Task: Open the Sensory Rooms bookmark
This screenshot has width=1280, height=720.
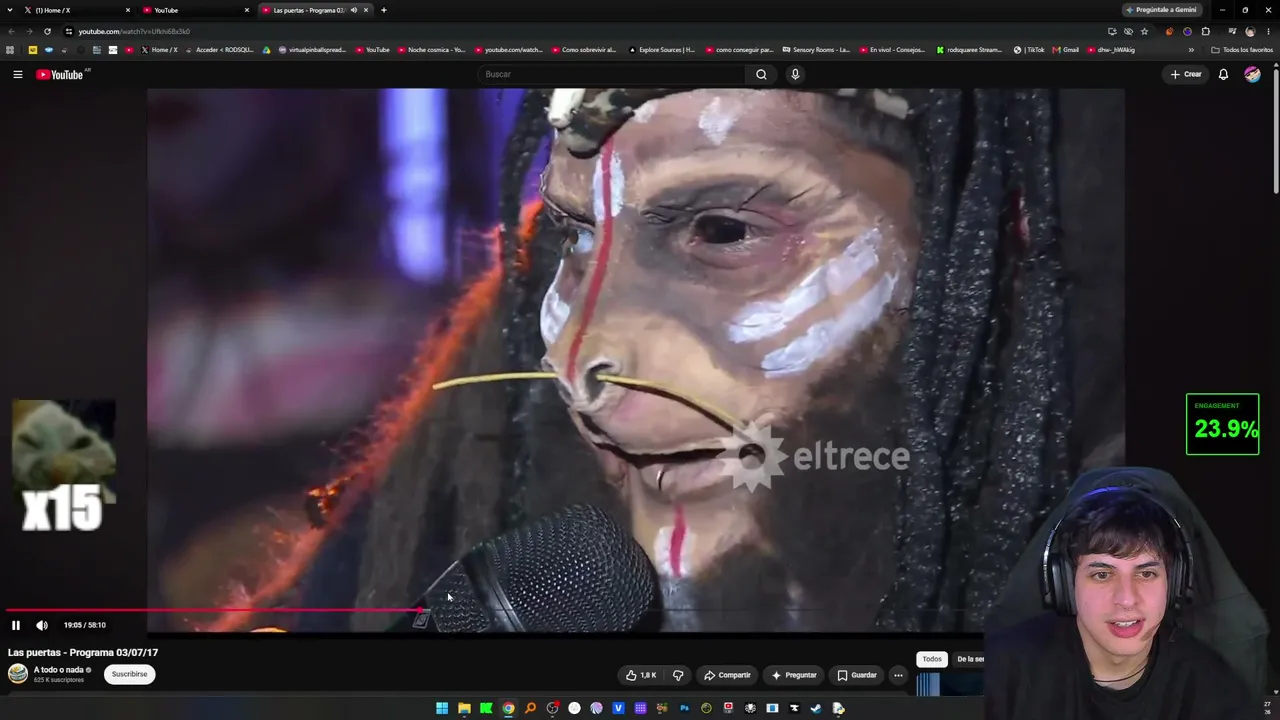Action: [x=815, y=49]
